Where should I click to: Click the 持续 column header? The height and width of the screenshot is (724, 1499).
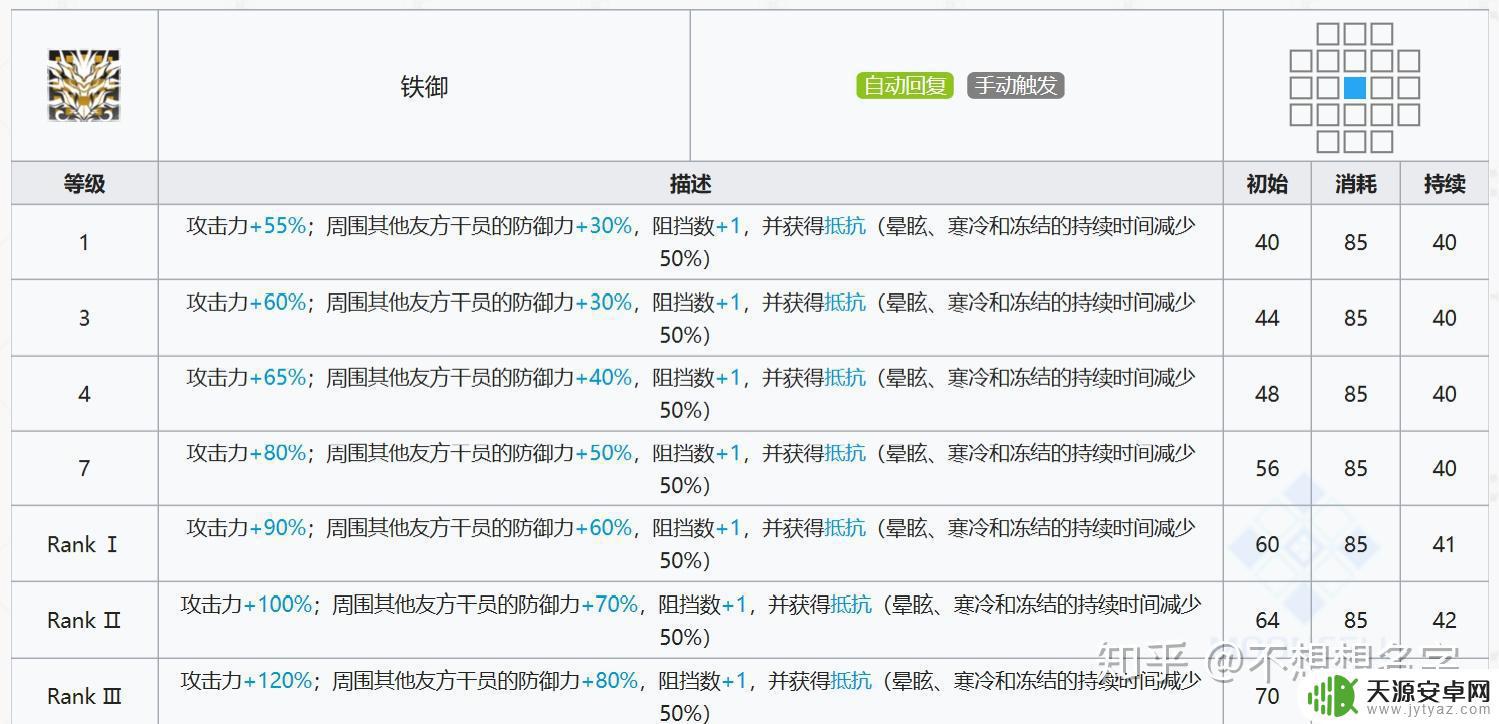(x=1444, y=184)
